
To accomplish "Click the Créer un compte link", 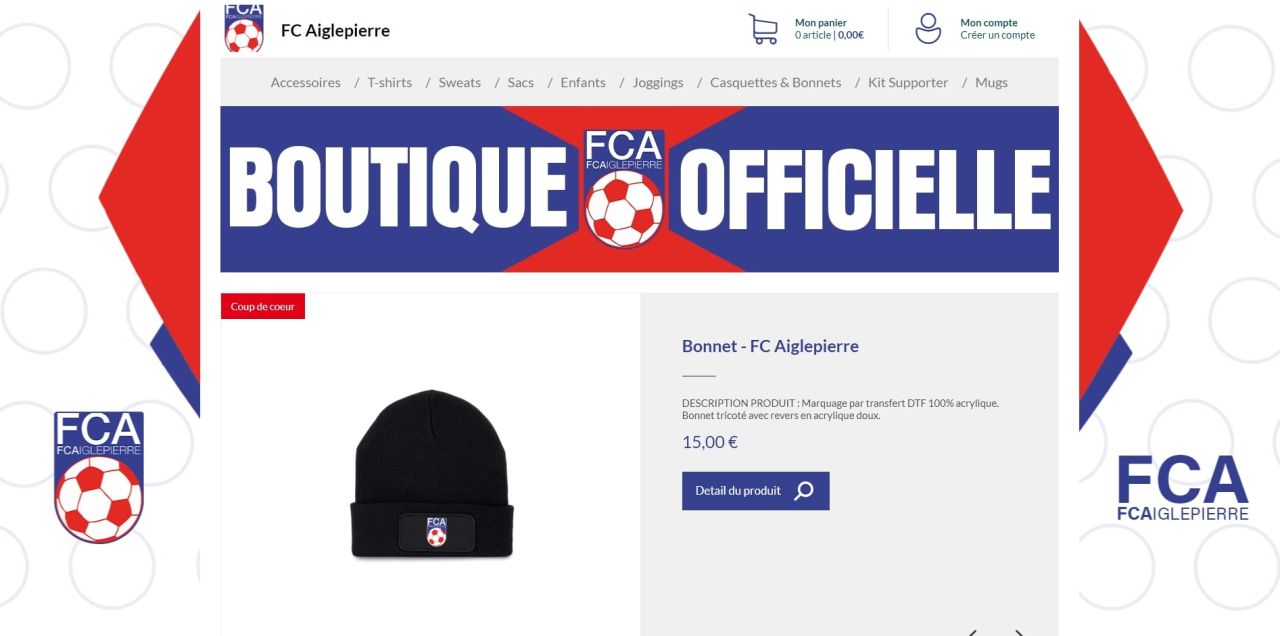I will coord(997,35).
